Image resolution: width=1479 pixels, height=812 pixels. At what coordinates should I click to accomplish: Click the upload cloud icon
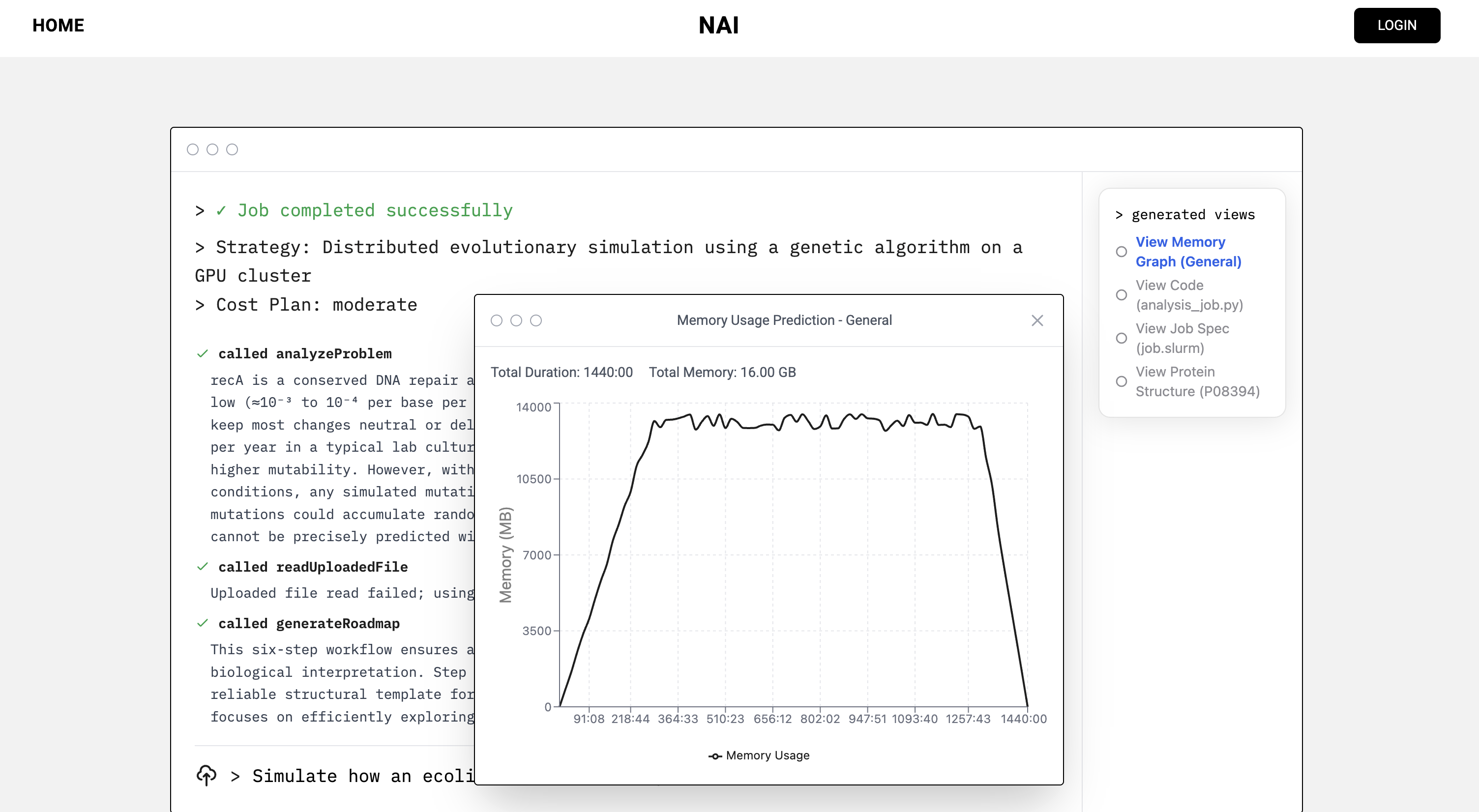tap(206, 775)
